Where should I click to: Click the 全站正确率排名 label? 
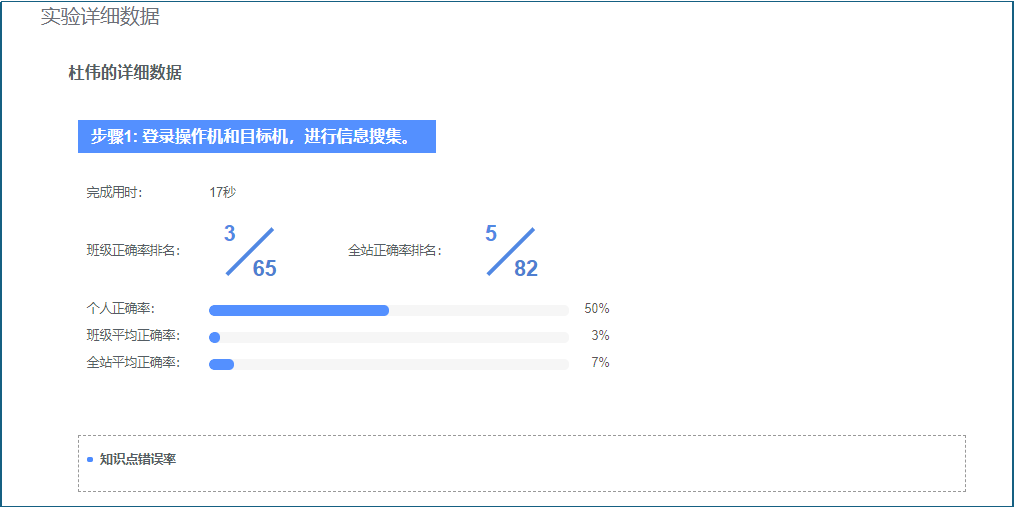pyautogui.click(x=395, y=251)
